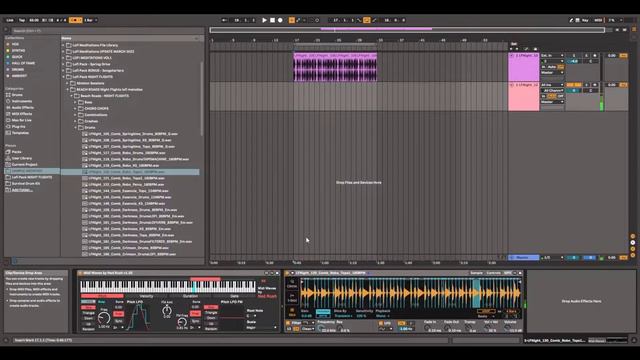Collapse the Drums folder

pyautogui.click(x=76, y=127)
